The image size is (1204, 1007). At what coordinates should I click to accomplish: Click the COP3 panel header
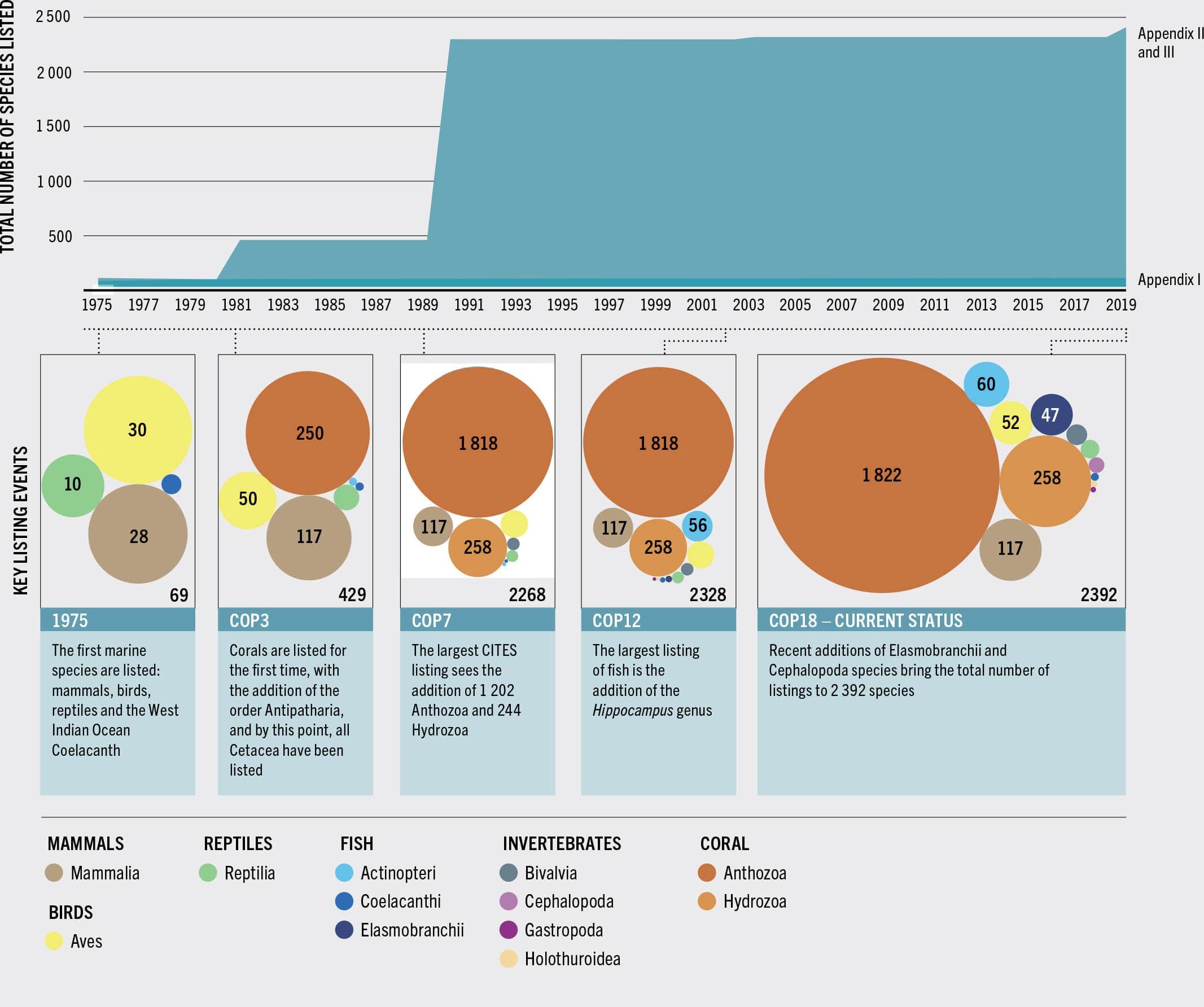tap(295, 620)
